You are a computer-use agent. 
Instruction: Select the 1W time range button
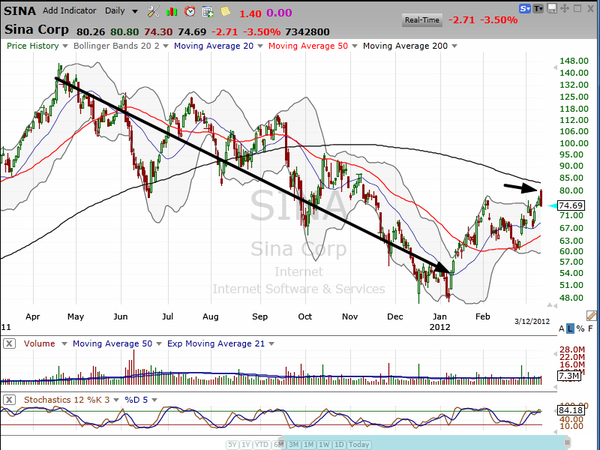[324, 445]
